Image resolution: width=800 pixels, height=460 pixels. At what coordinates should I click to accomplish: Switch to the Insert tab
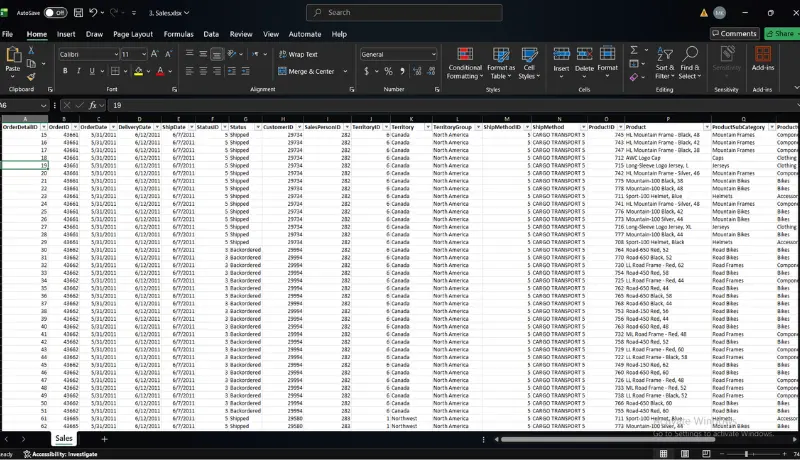pyautogui.click(x=66, y=34)
